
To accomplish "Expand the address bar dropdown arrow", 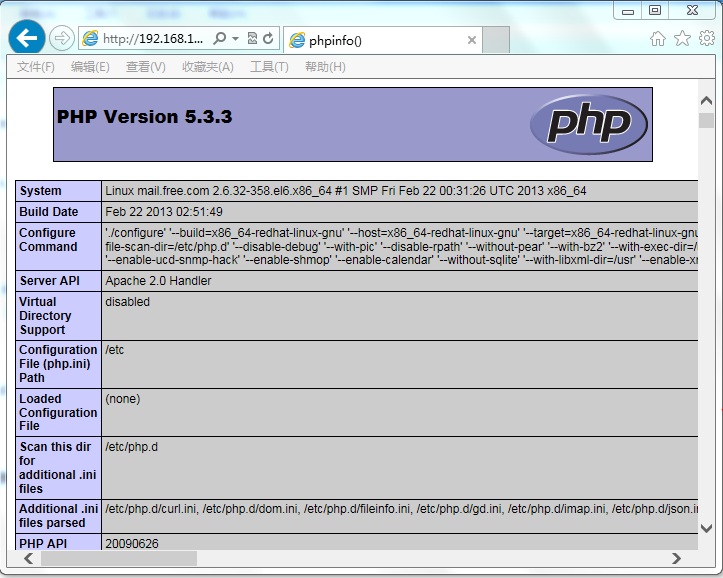I will pyautogui.click(x=235, y=38).
